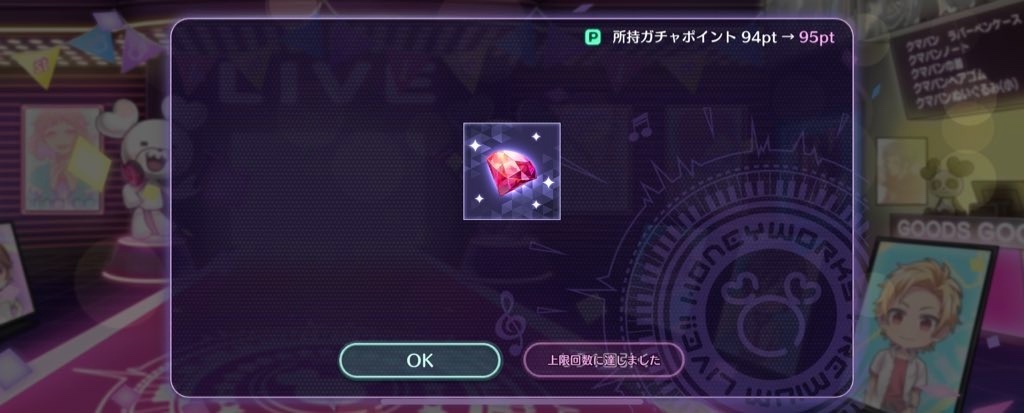Tap the 上限回数に達しました button
The height and width of the screenshot is (413, 1024).
click(603, 361)
